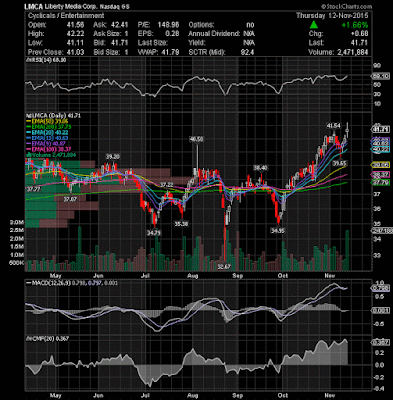Click the 37.22 price label
This screenshot has width=393, height=400.
tap(166, 185)
